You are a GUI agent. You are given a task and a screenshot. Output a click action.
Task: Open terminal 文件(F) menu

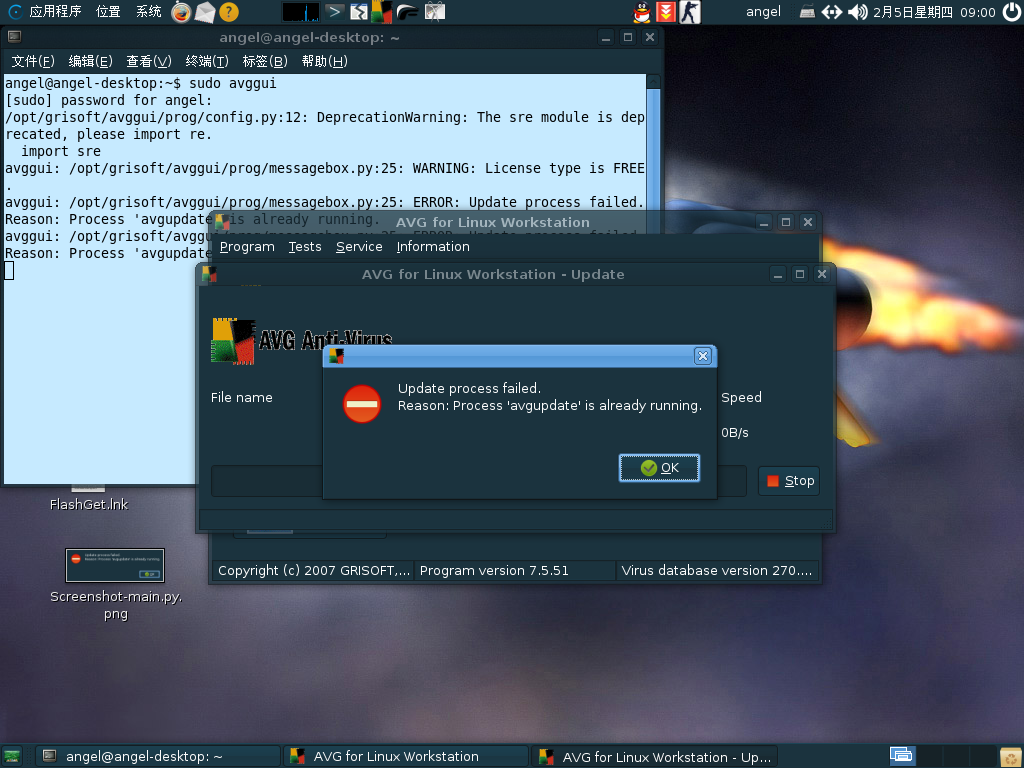[x=33, y=61]
